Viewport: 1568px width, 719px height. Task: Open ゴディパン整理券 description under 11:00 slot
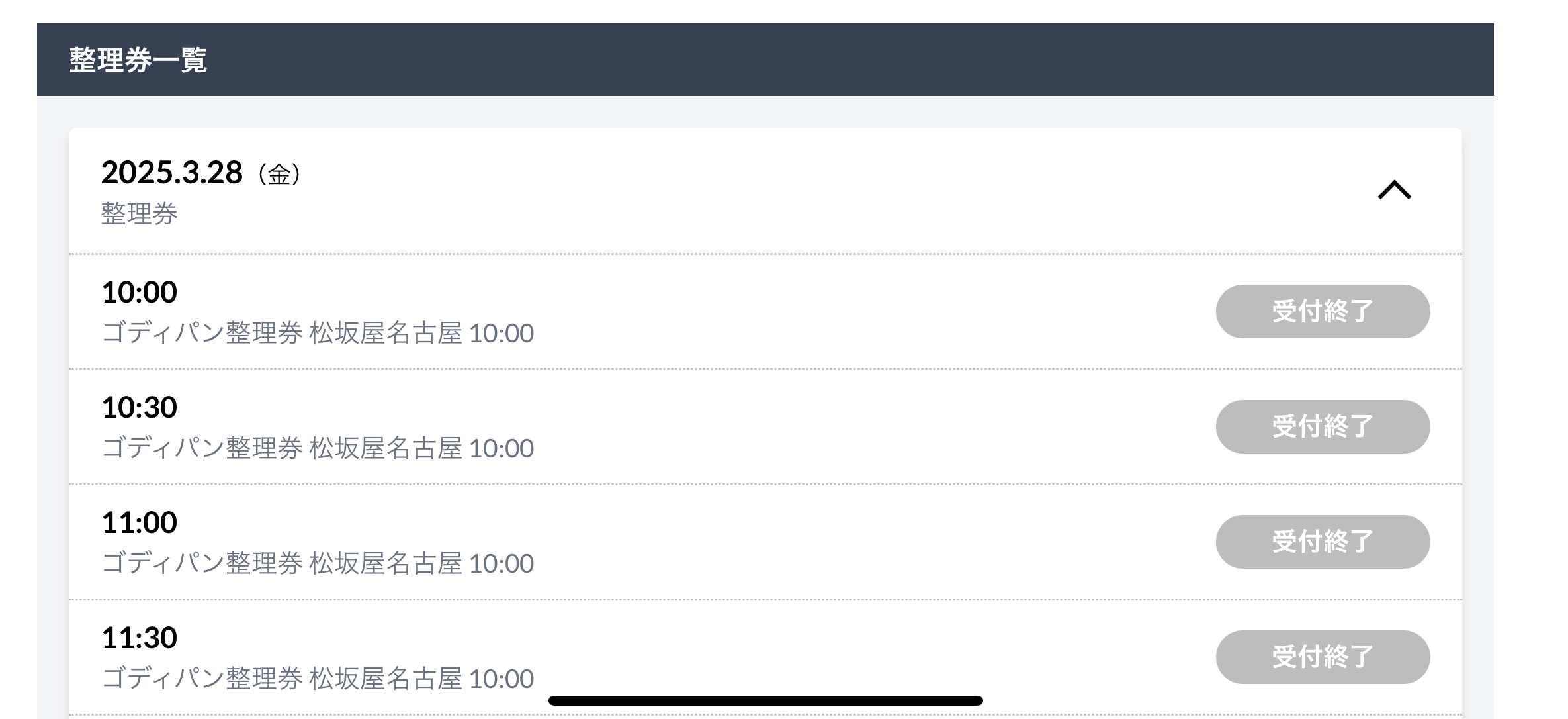click(318, 563)
